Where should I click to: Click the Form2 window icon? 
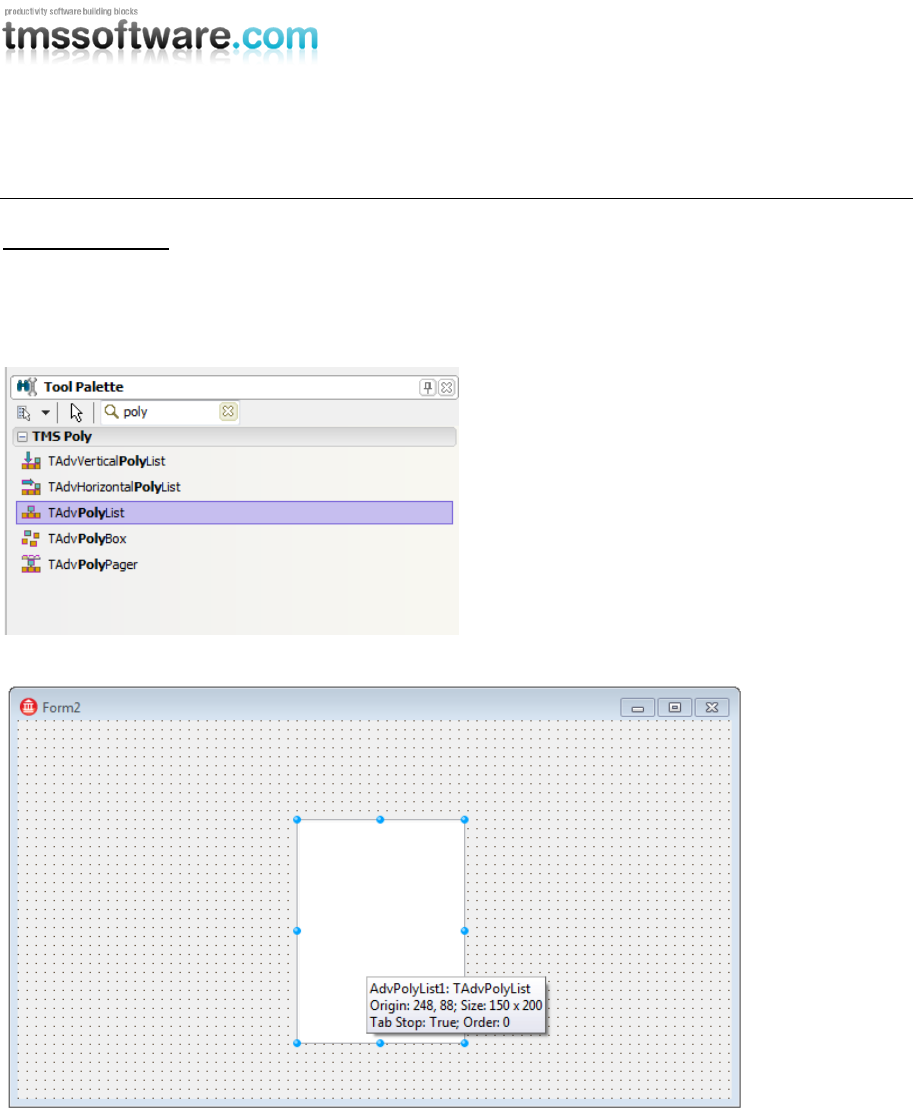point(29,707)
